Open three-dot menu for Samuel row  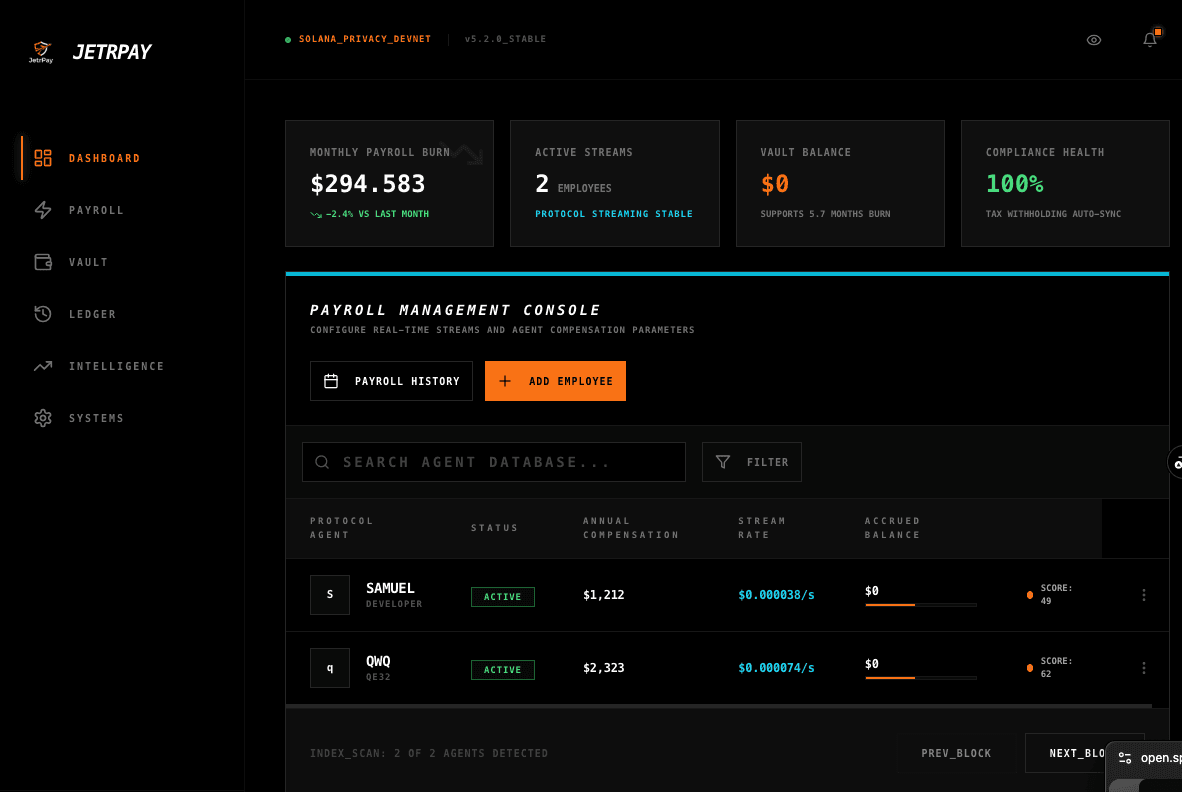pyautogui.click(x=1144, y=595)
